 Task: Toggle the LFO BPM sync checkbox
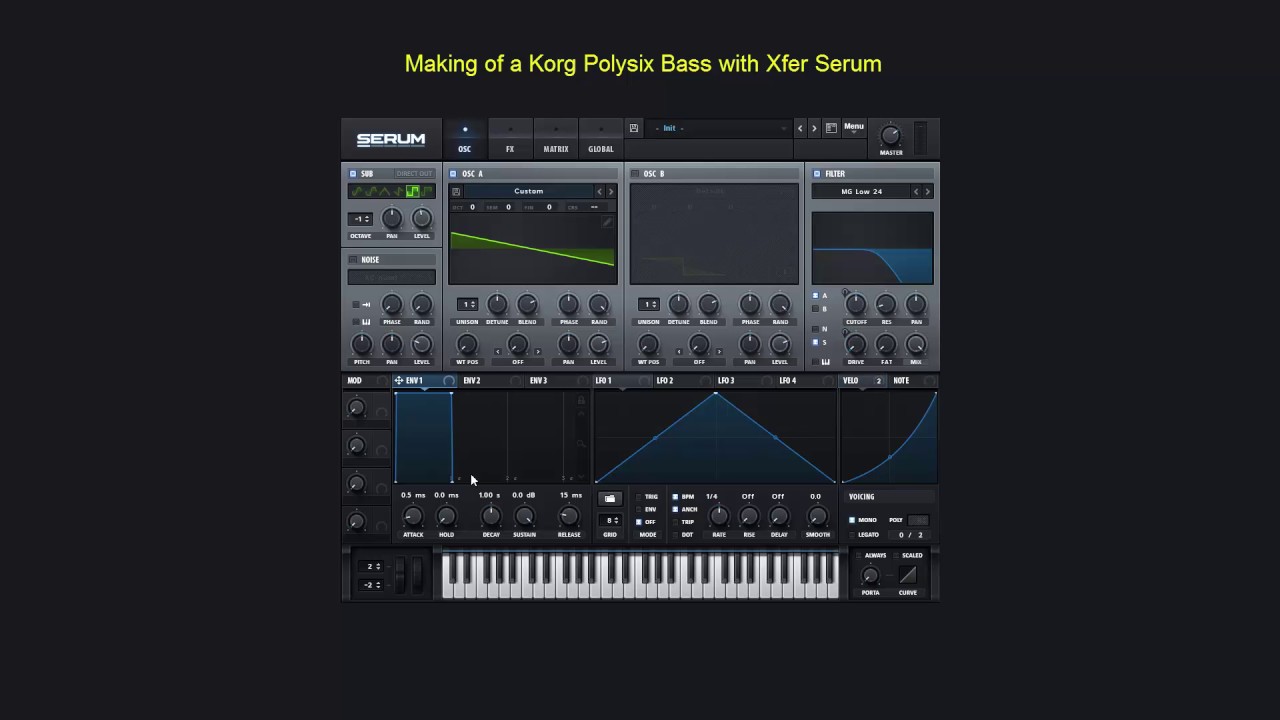(675, 496)
